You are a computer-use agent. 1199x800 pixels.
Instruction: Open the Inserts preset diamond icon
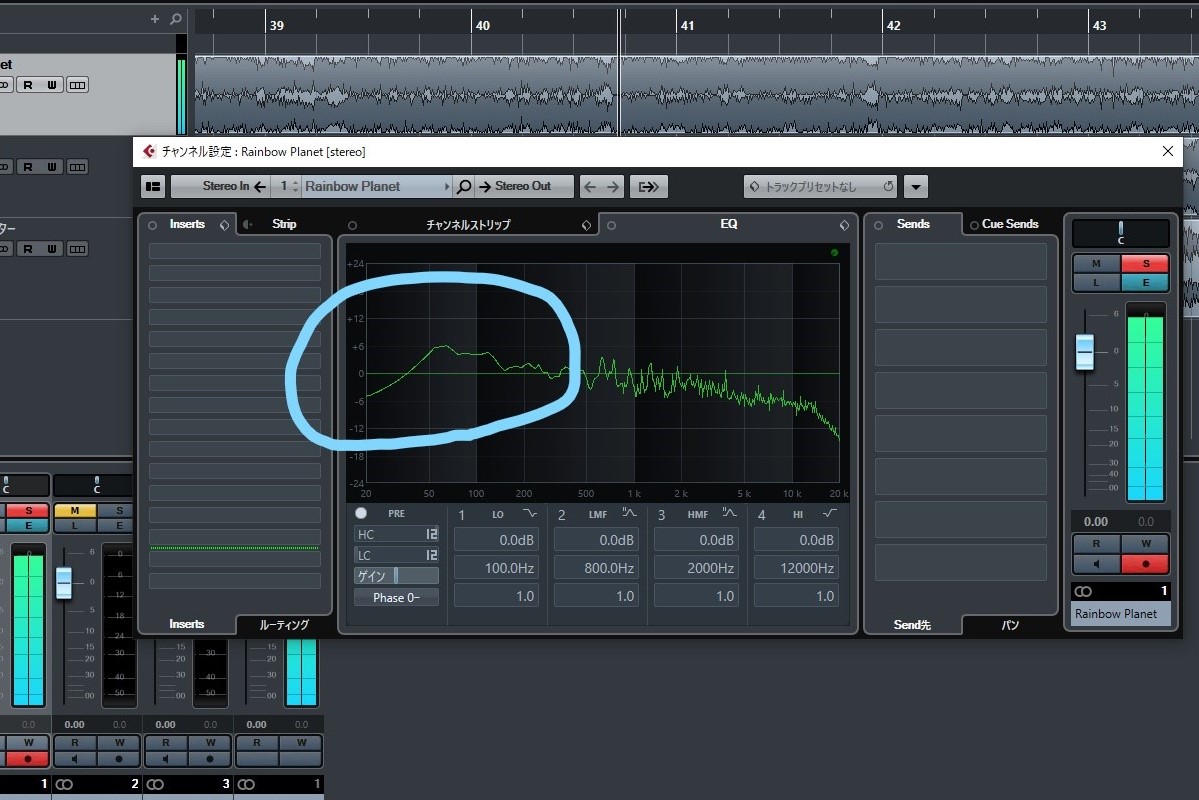tap(224, 225)
